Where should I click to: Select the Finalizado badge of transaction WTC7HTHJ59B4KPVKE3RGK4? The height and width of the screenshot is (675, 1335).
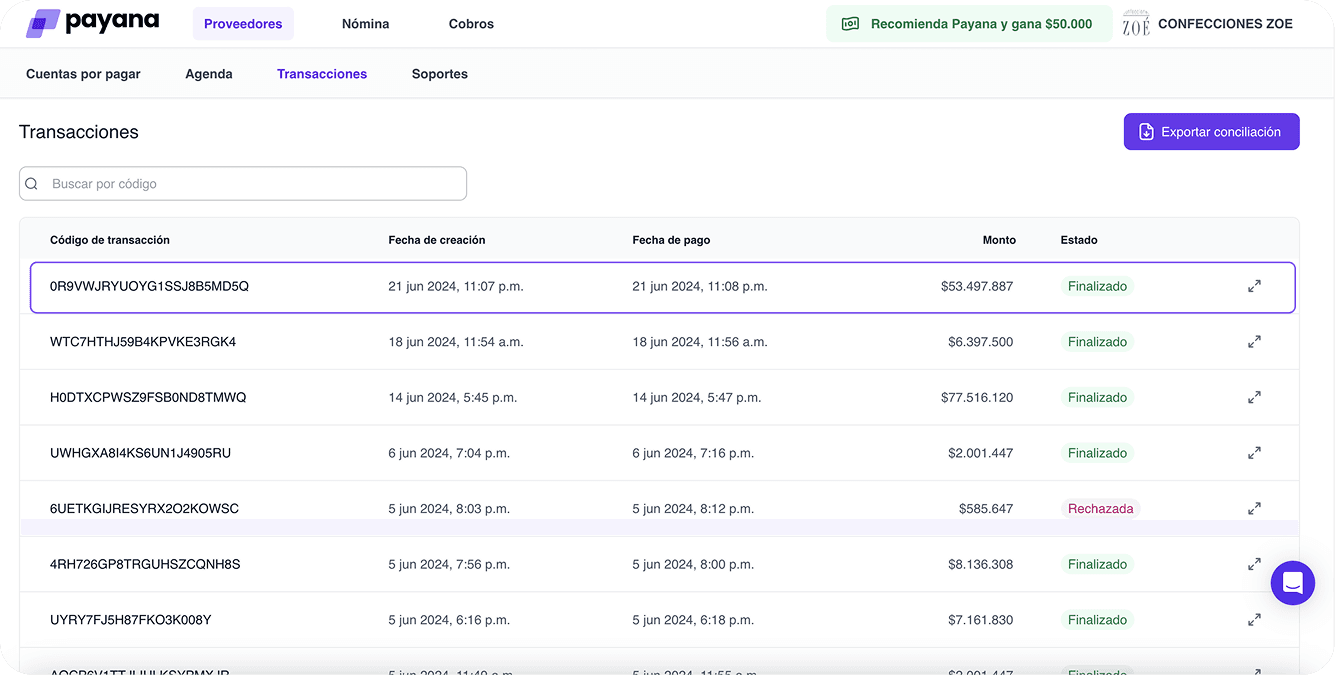point(1097,341)
